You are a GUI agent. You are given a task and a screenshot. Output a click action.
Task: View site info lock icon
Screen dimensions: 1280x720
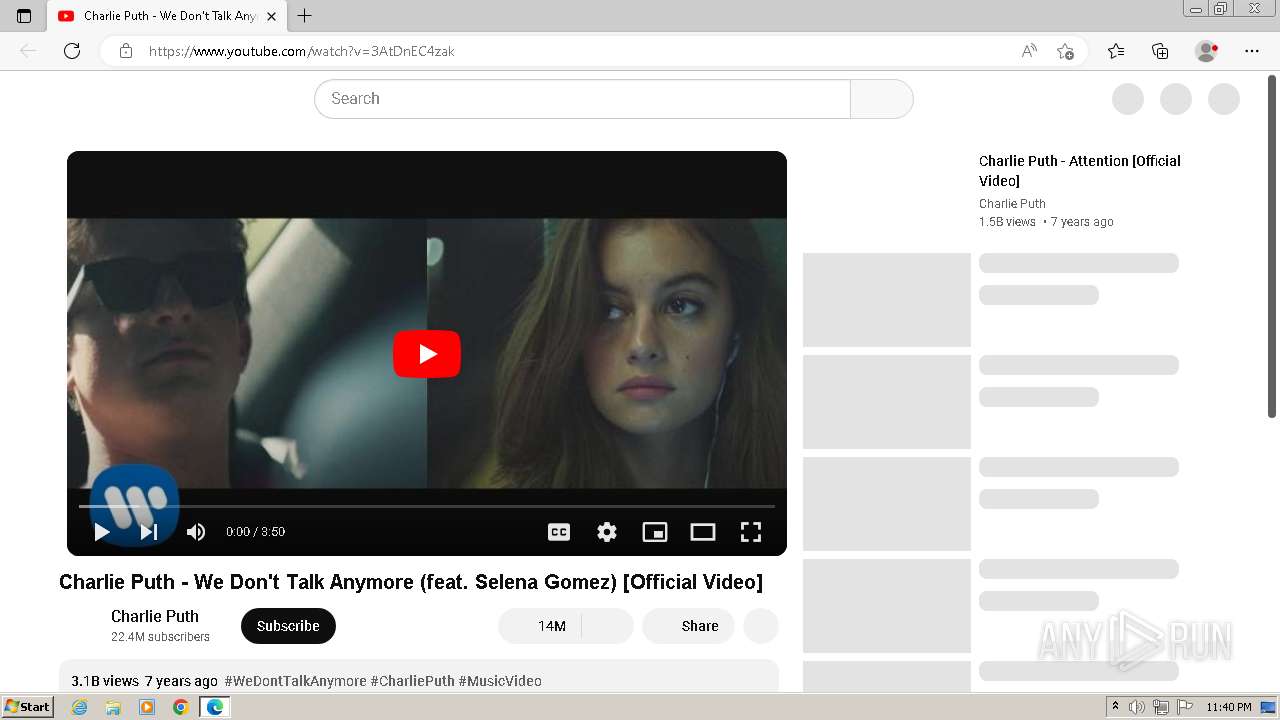[x=125, y=51]
